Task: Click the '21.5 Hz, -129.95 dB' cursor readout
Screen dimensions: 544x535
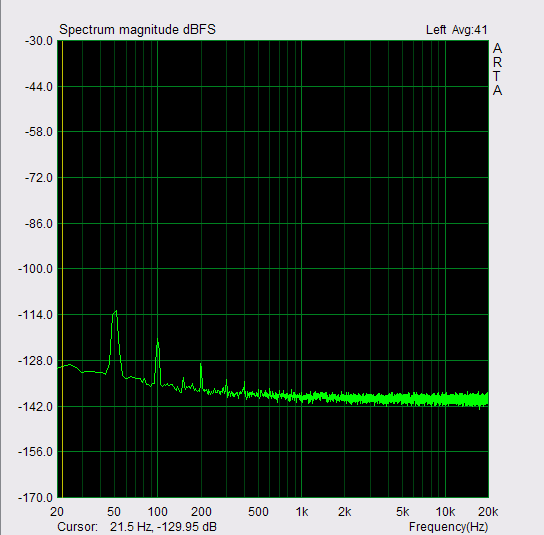Action: [163, 527]
